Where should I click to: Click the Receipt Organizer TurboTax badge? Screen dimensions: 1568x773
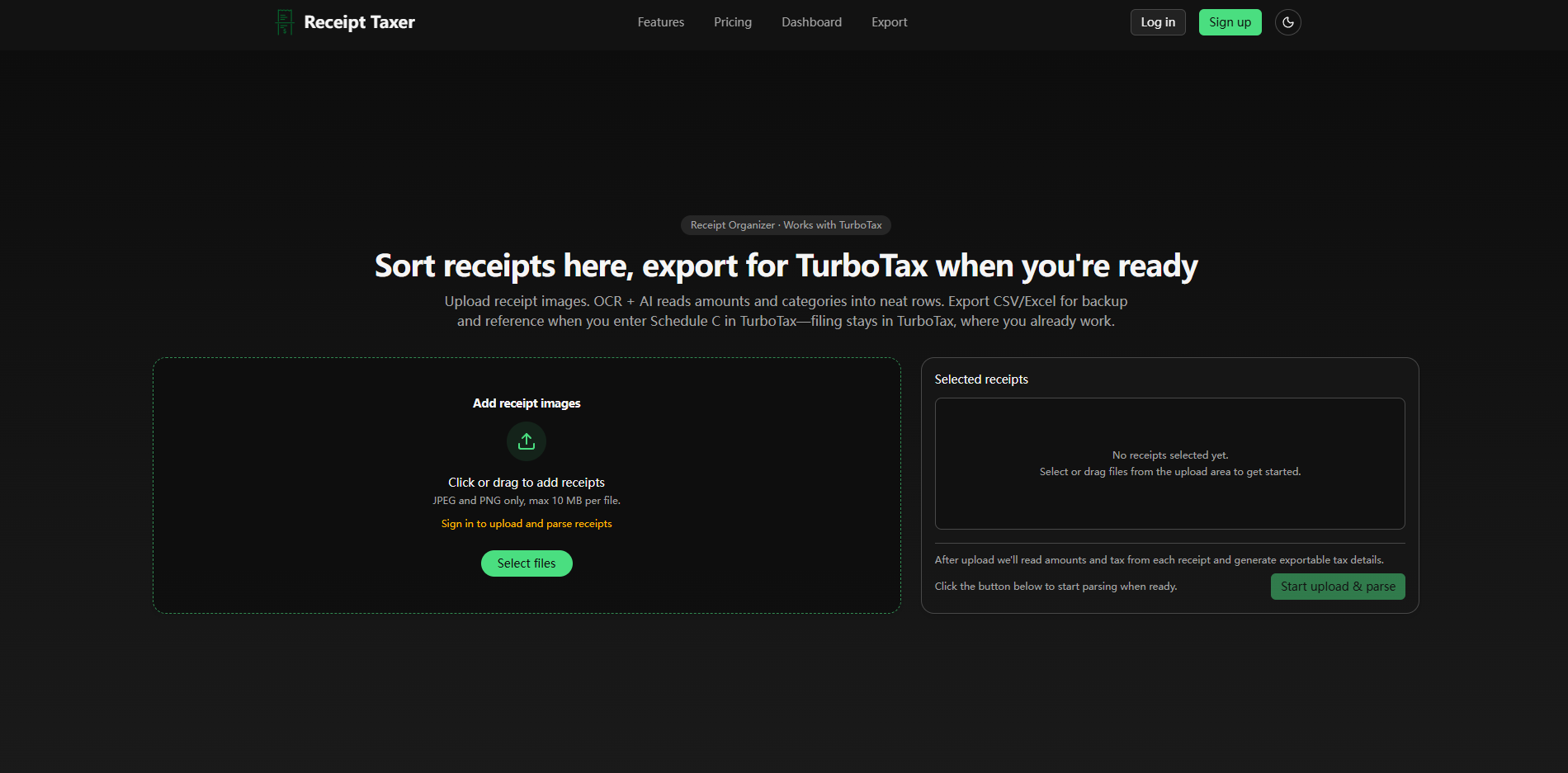click(785, 224)
